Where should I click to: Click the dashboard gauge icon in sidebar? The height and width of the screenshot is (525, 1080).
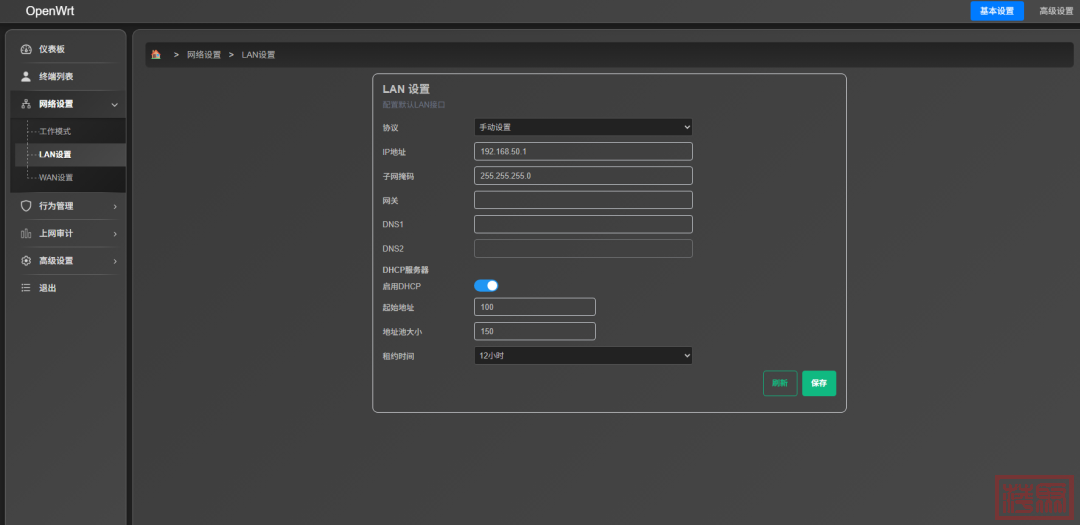[26, 49]
